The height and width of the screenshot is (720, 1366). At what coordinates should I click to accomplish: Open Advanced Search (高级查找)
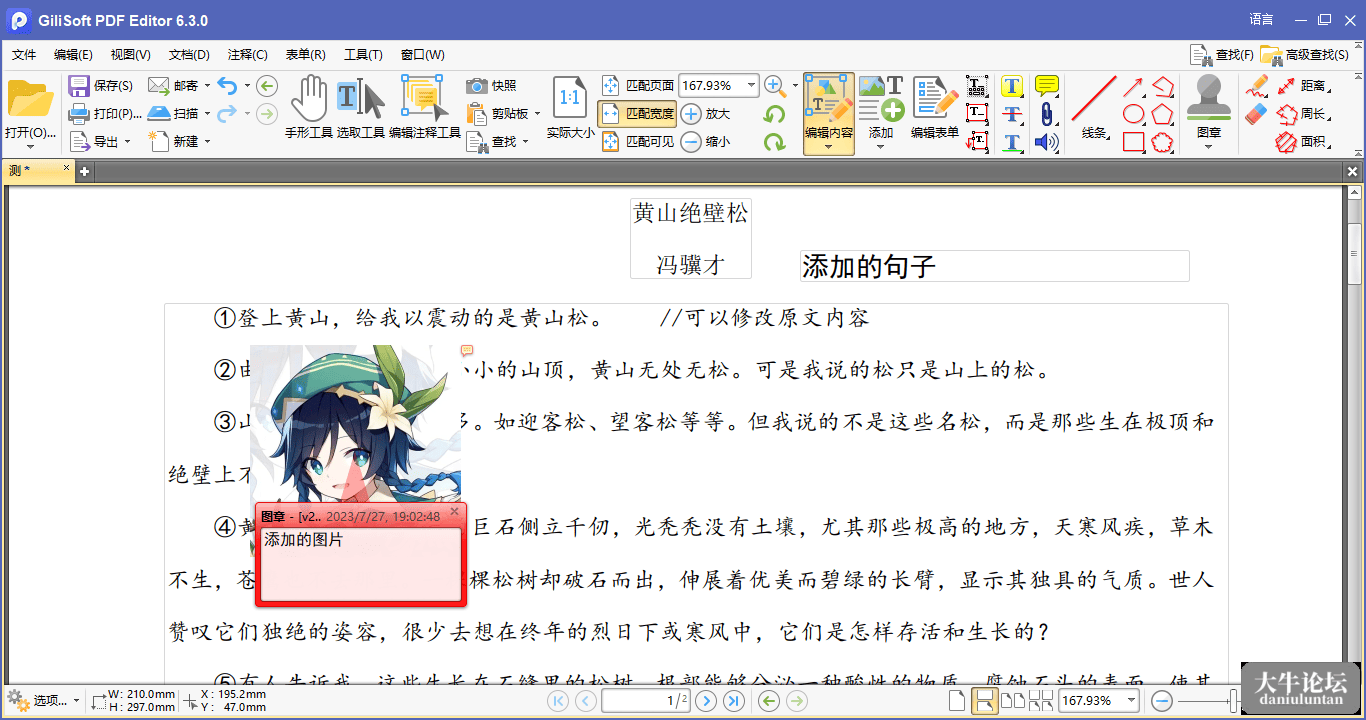coord(1305,55)
